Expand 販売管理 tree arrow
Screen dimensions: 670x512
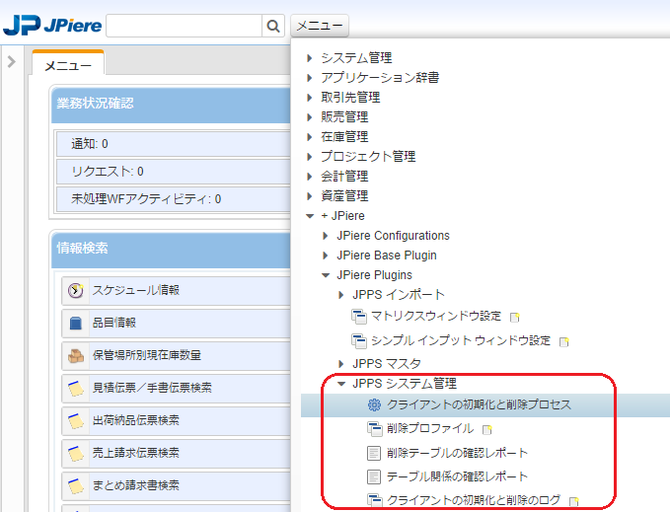310,117
